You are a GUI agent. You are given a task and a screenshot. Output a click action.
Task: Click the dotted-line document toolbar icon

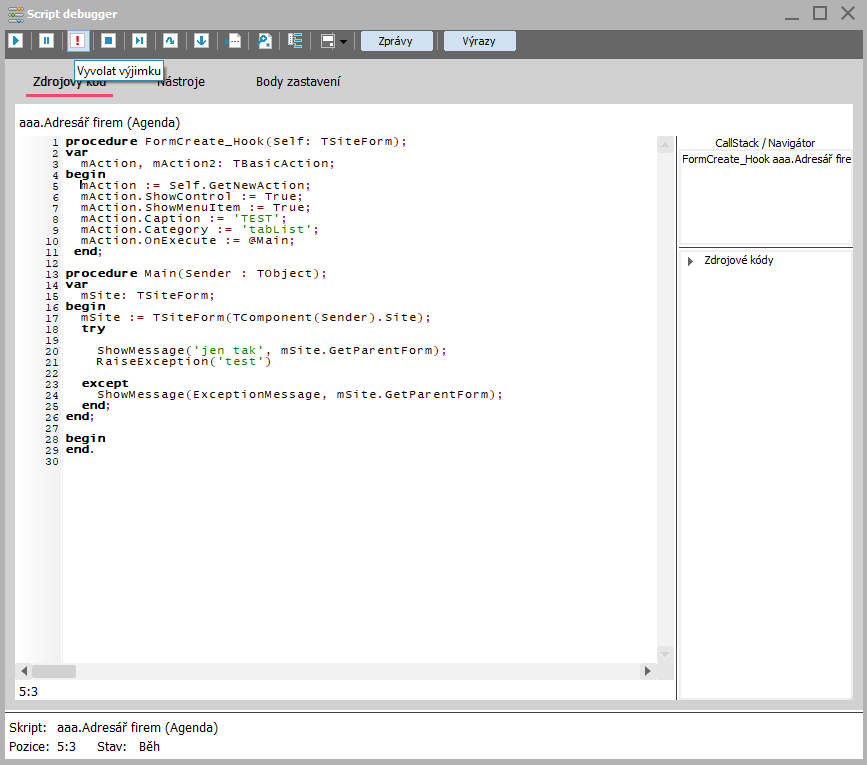click(234, 41)
